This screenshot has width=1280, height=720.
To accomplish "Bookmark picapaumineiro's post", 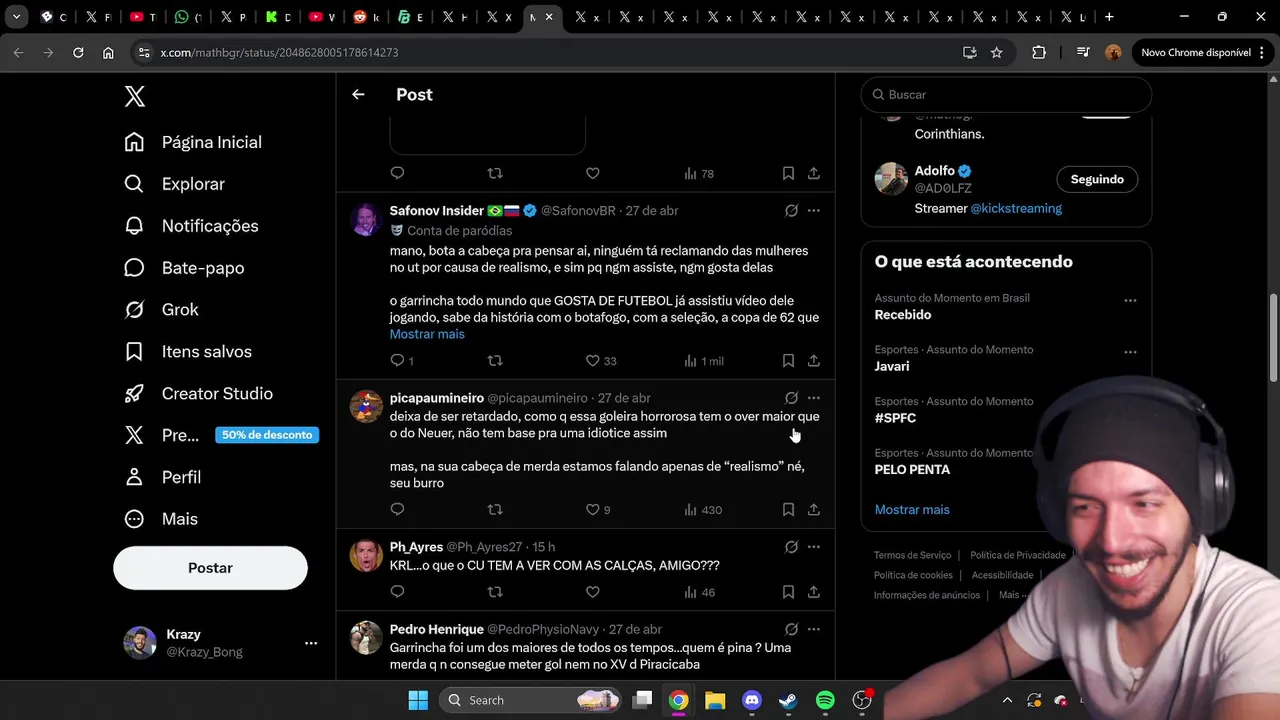I will [x=788, y=510].
